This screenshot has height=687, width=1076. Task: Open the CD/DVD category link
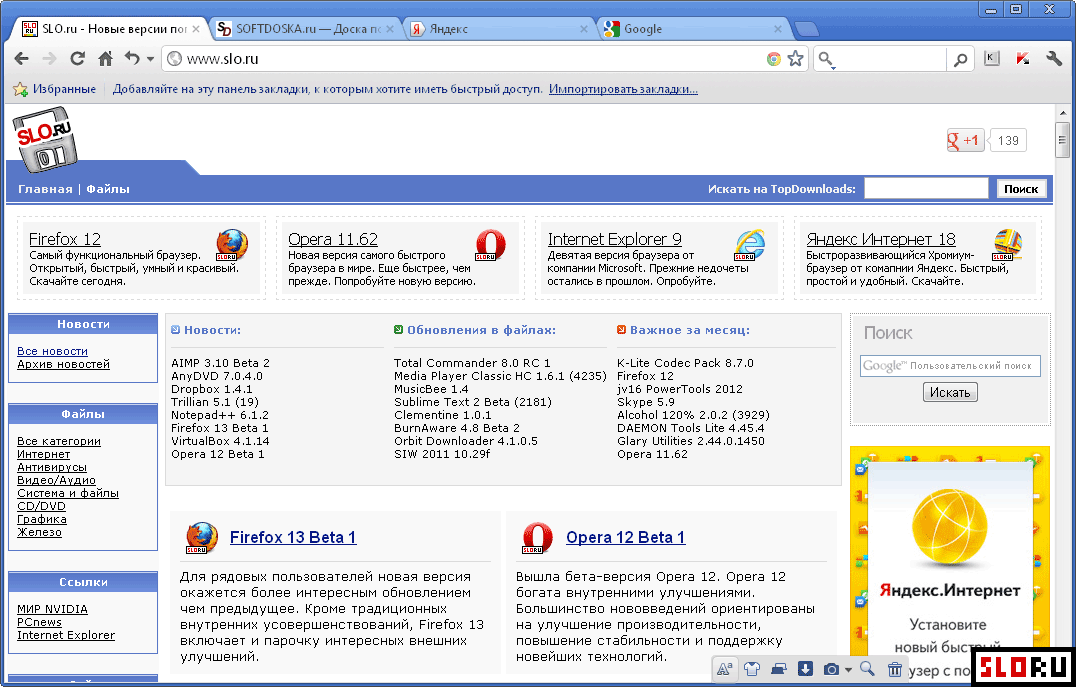pyautogui.click(x=41, y=506)
